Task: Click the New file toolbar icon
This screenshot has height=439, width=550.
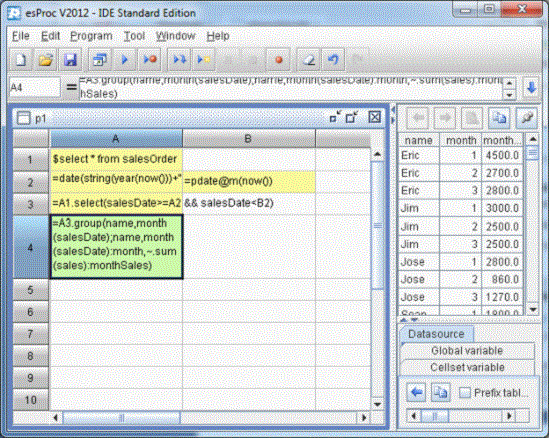Action: click(21, 60)
